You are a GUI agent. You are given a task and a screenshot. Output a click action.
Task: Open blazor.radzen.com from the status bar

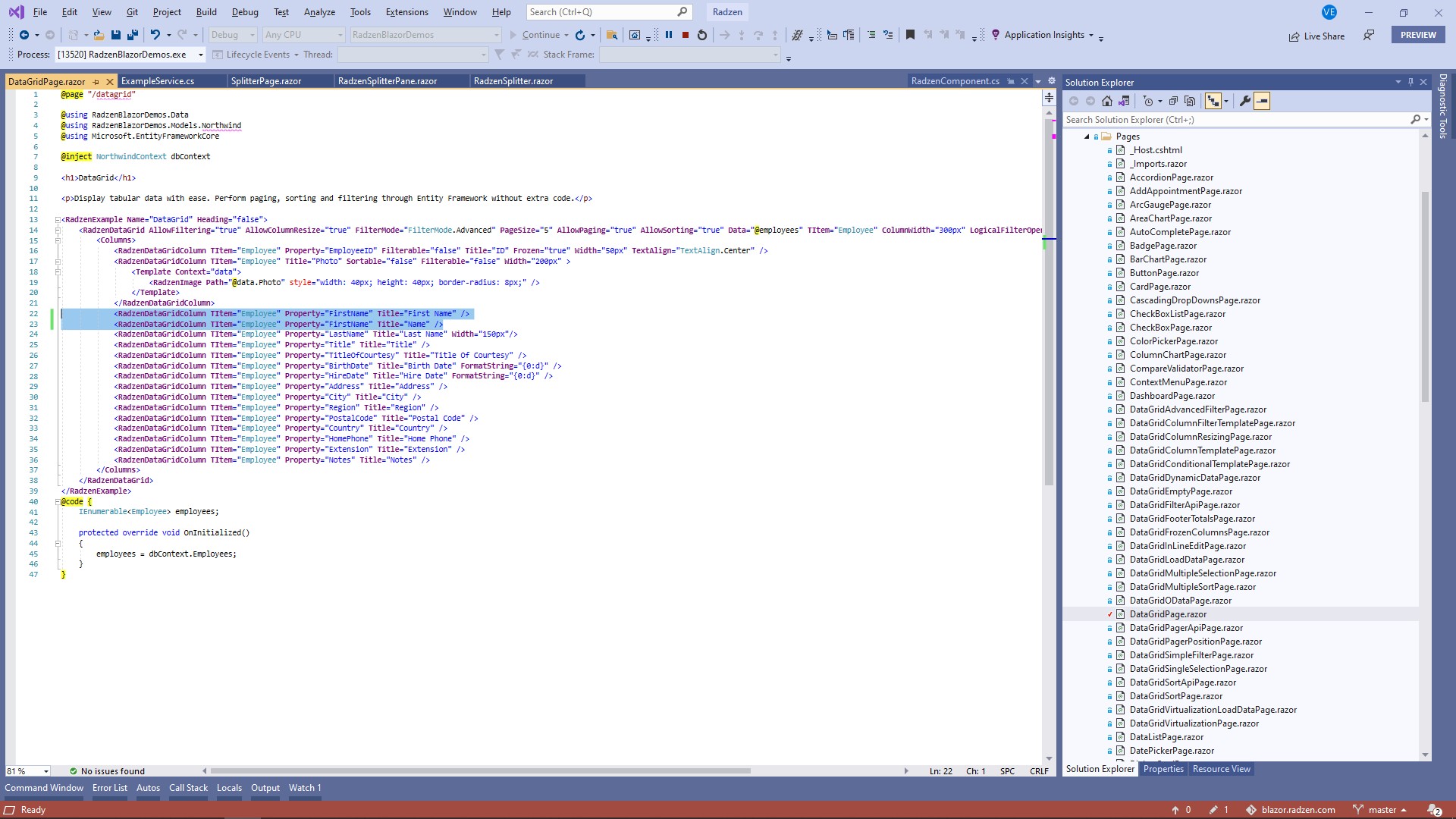tap(1298, 809)
